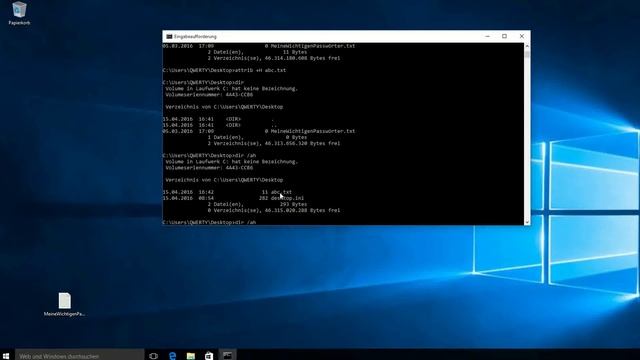
Task: Click the console vertical scrollbar thumb
Action: click(527, 54)
